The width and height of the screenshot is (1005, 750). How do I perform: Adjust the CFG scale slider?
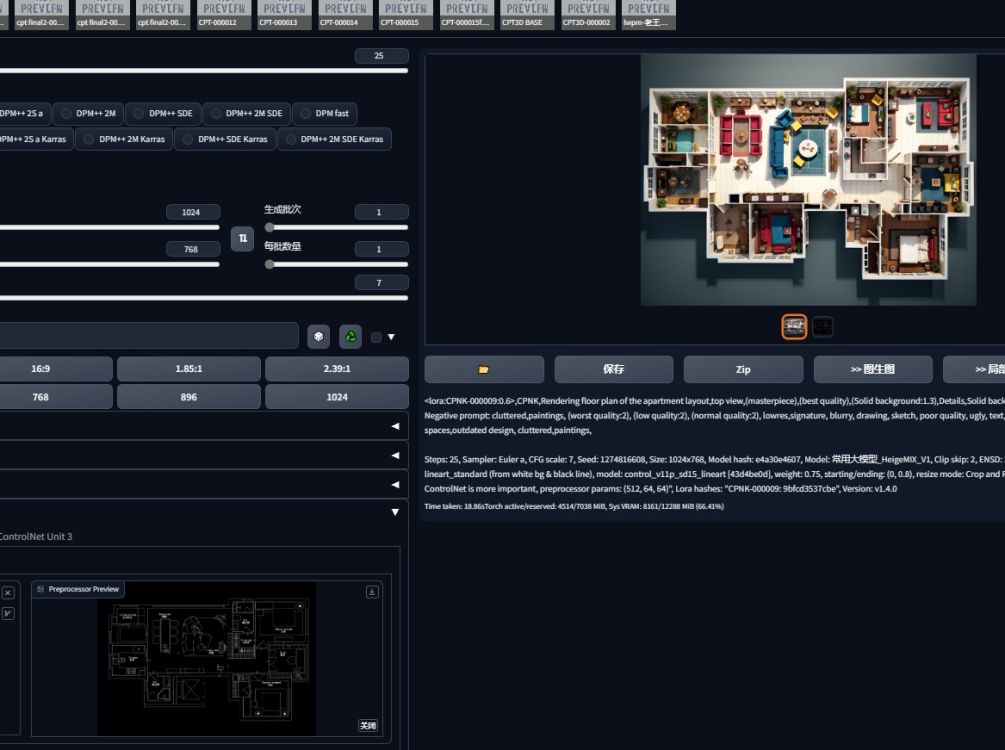204,298
